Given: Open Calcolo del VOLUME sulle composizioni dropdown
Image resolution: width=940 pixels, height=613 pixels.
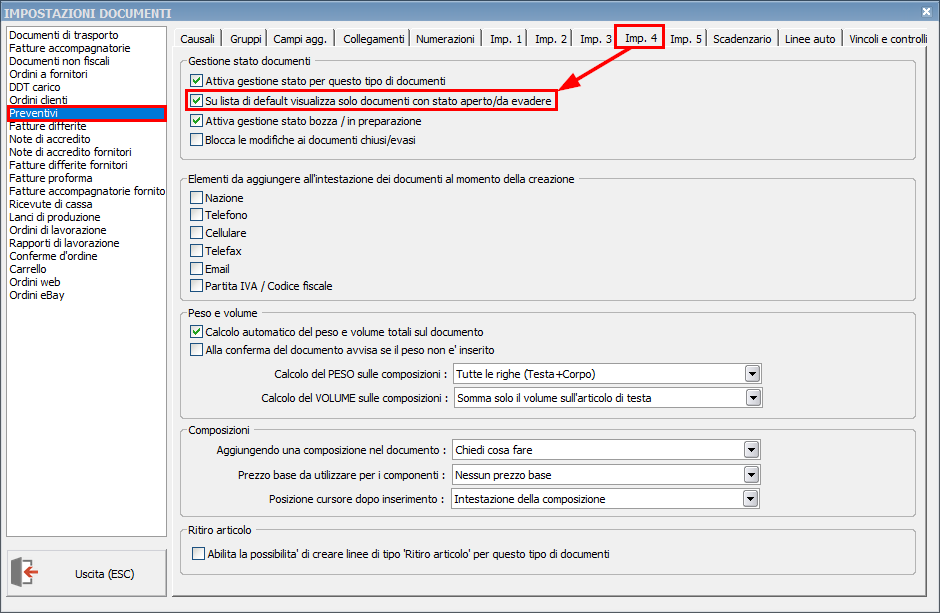Looking at the screenshot, I should [x=754, y=397].
